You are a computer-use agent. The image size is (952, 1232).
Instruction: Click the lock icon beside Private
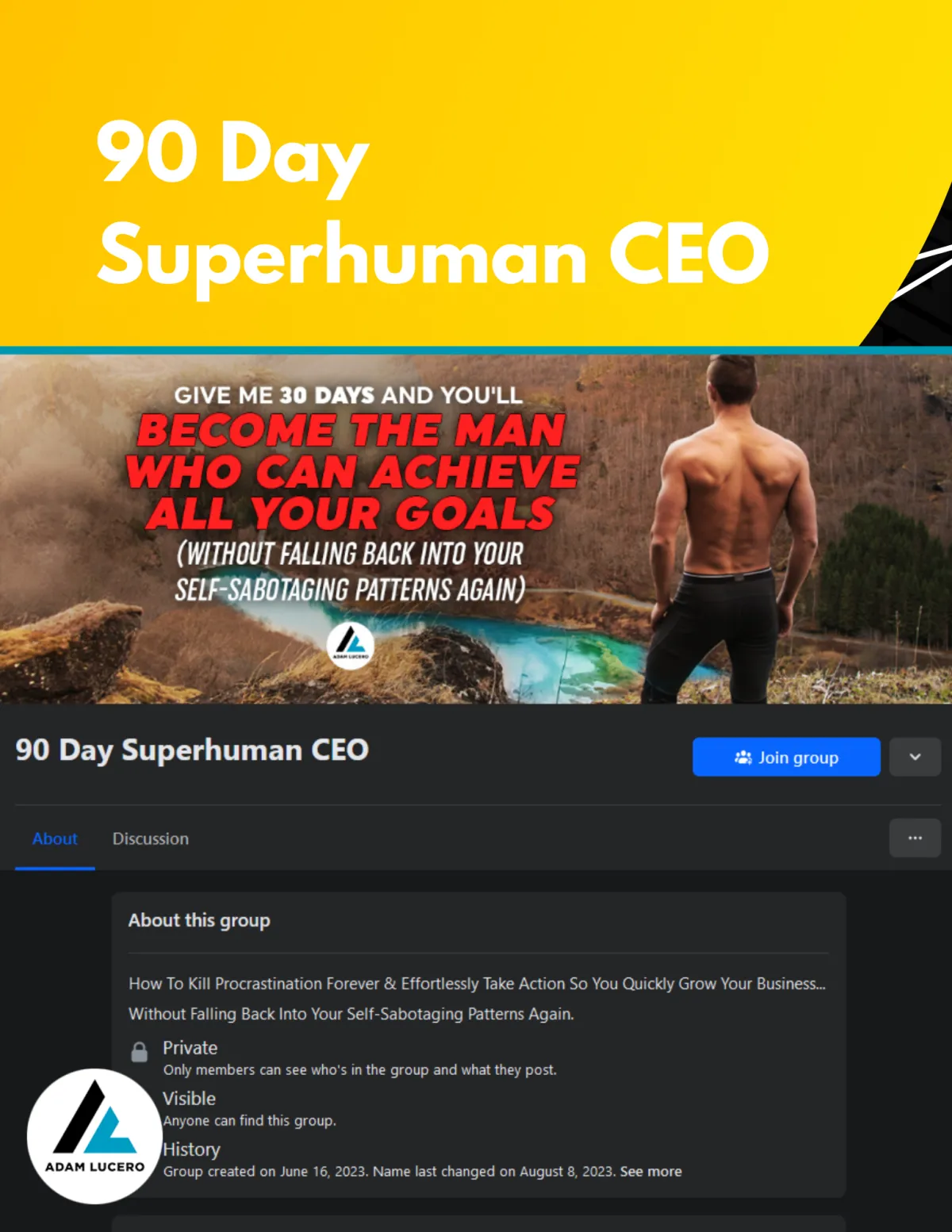click(140, 1052)
